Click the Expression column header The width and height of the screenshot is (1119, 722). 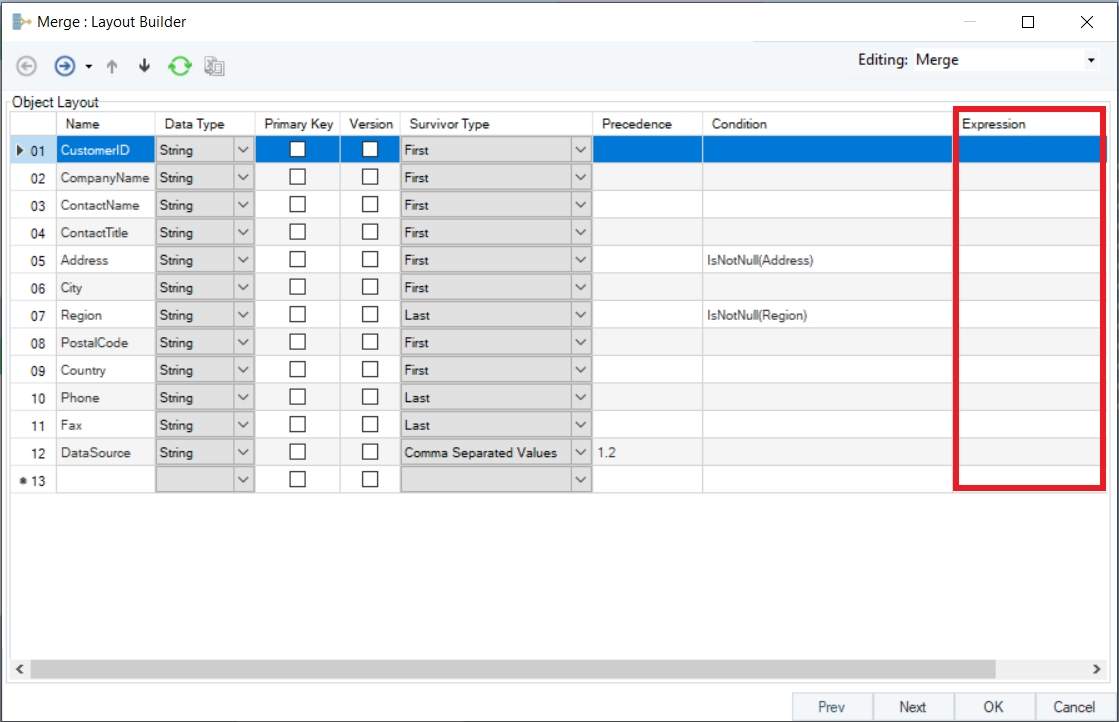(x=993, y=124)
